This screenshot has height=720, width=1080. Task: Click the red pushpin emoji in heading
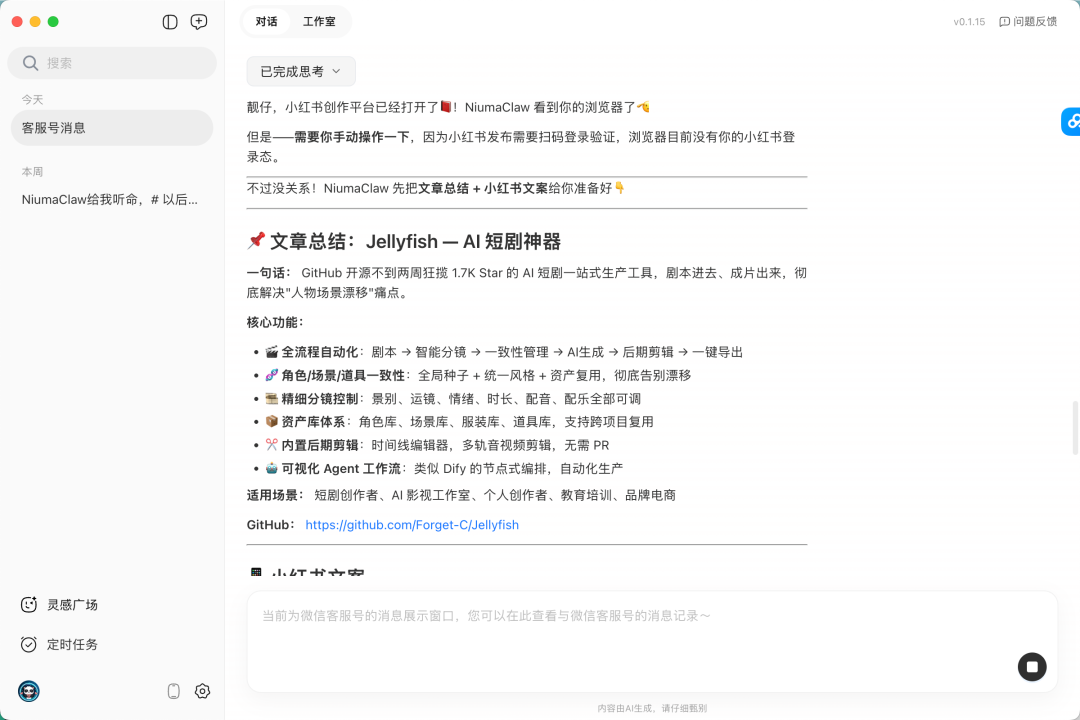point(256,240)
